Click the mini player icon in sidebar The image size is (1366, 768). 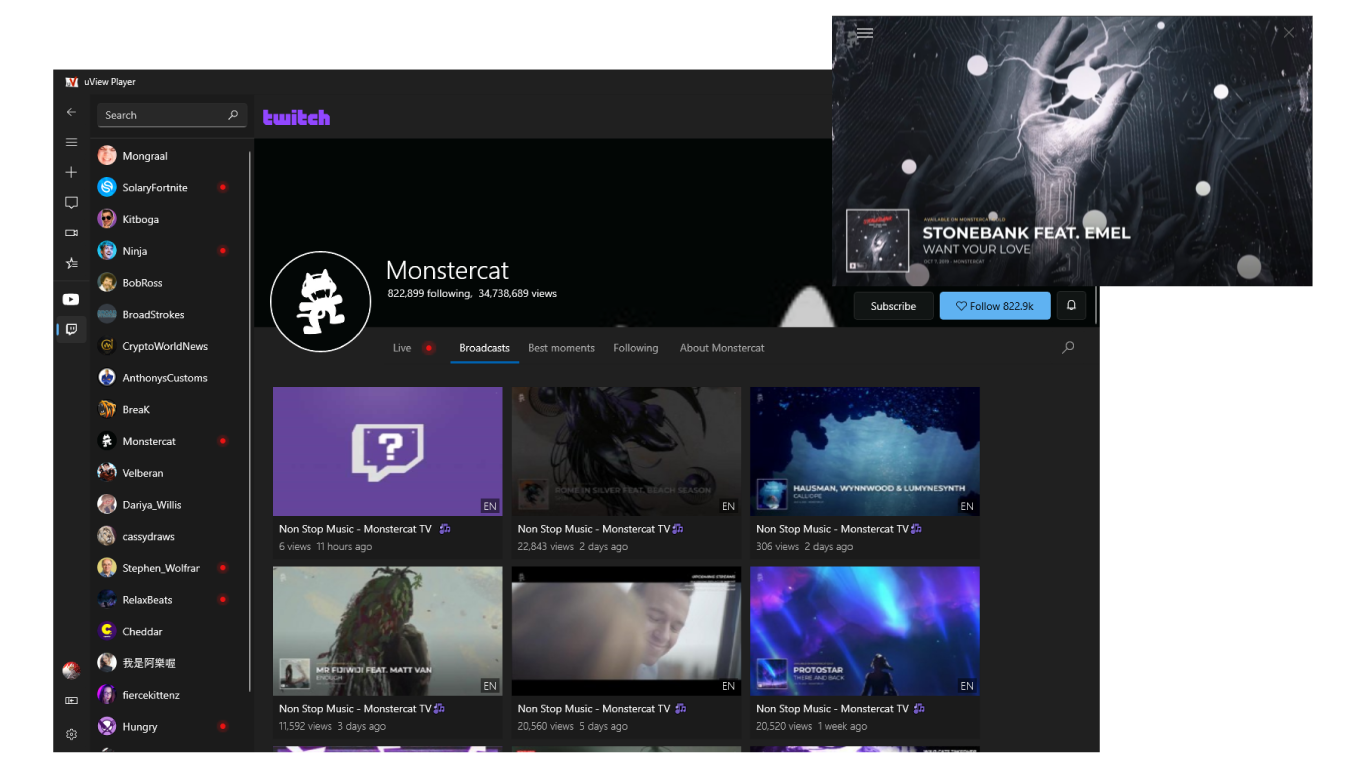point(71,701)
